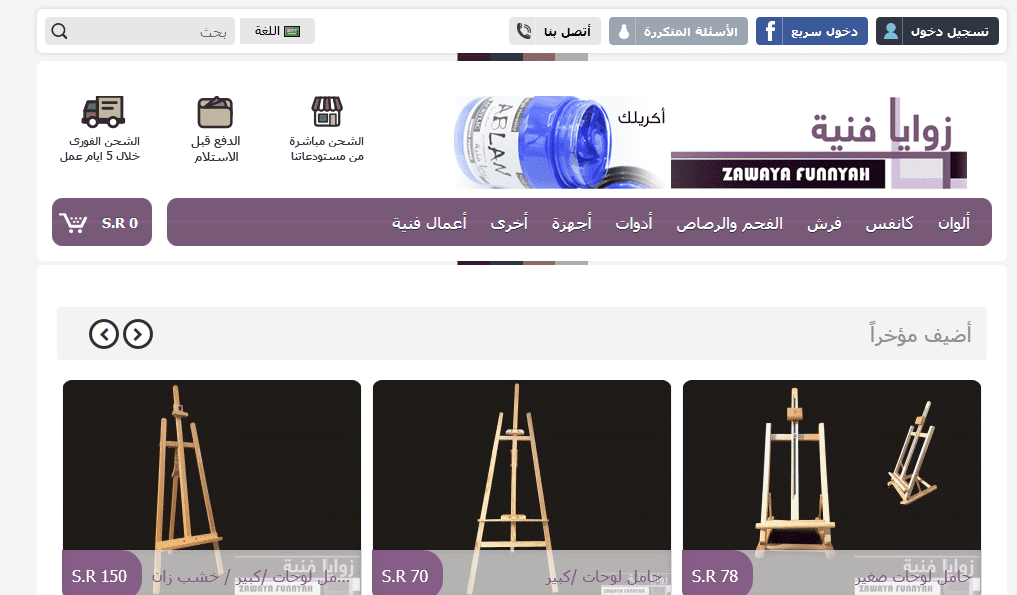
Task: Click the phone contact icon
Action: (x=524, y=31)
